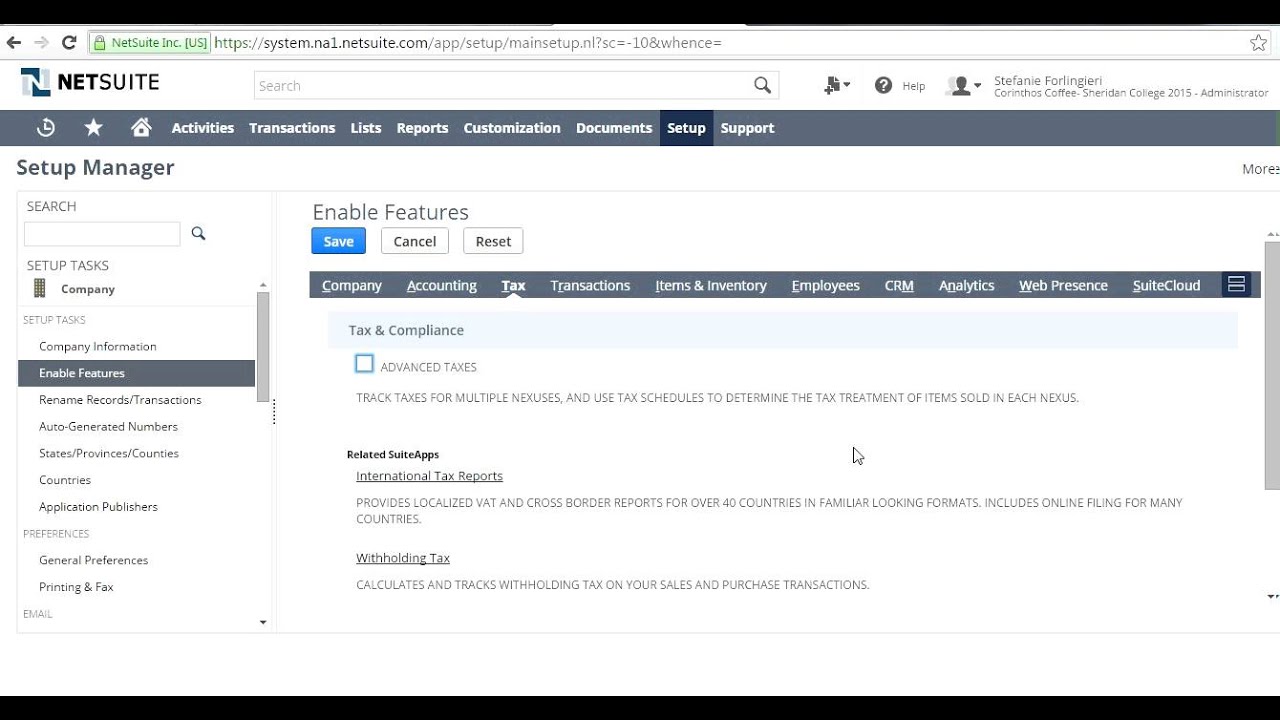The width and height of the screenshot is (1280, 720).
Task: Switch to the Accounting subtab
Action: (x=442, y=285)
